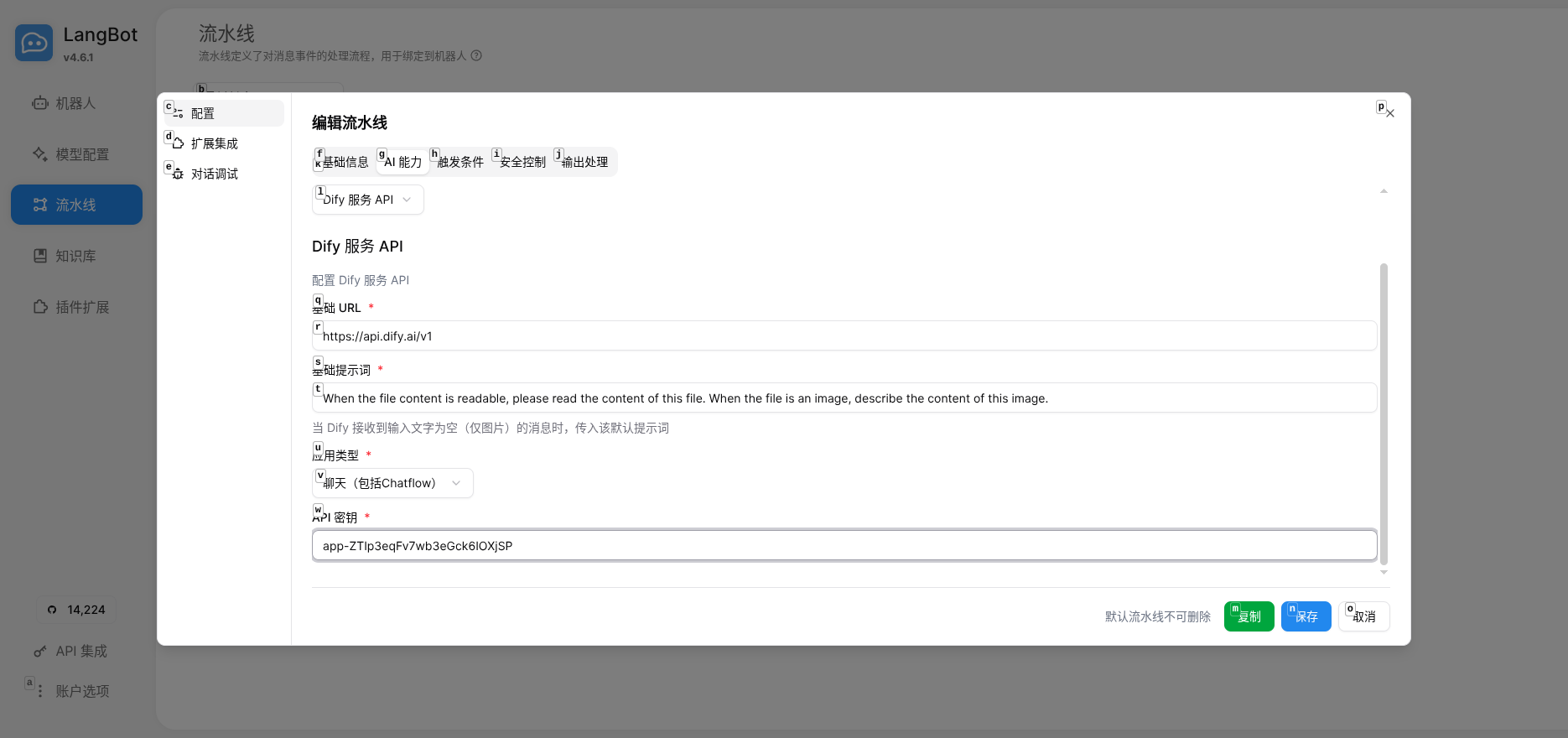This screenshot has height=738, width=1568.
Task: Close the 编辑流水线 dialog
Action: (1389, 113)
